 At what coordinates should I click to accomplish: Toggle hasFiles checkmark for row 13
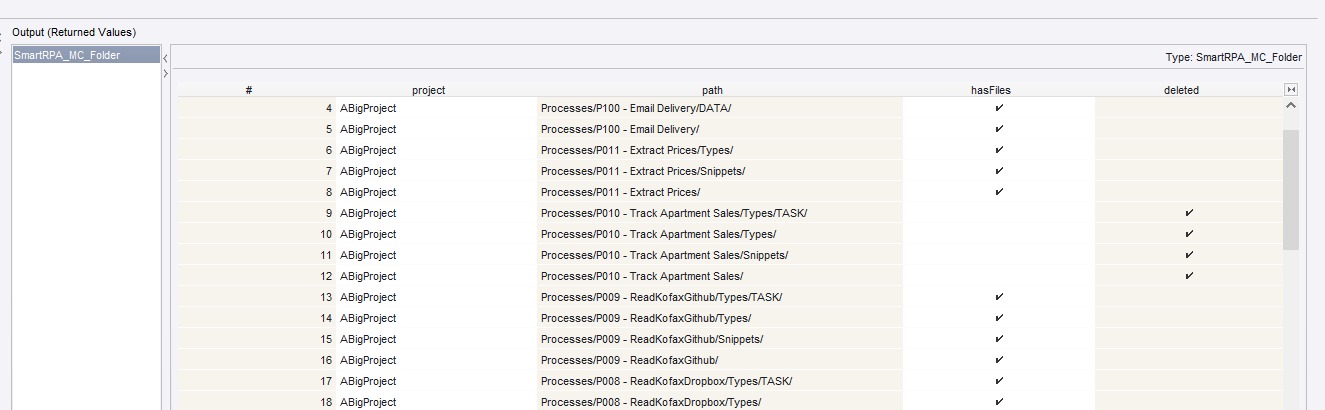pyautogui.click(x=998, y=297)
